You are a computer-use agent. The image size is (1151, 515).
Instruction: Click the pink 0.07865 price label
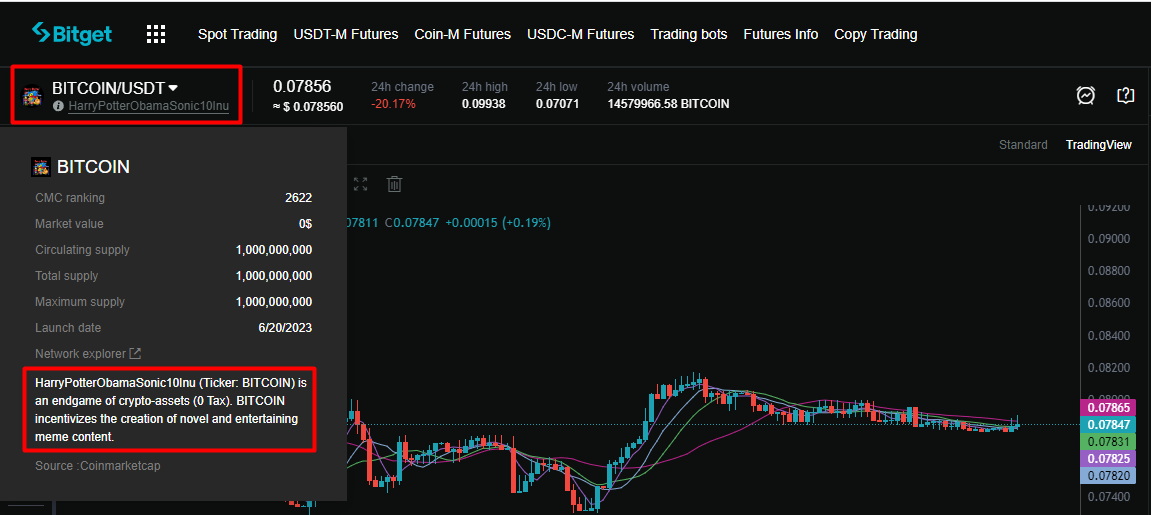(1109, 407)
